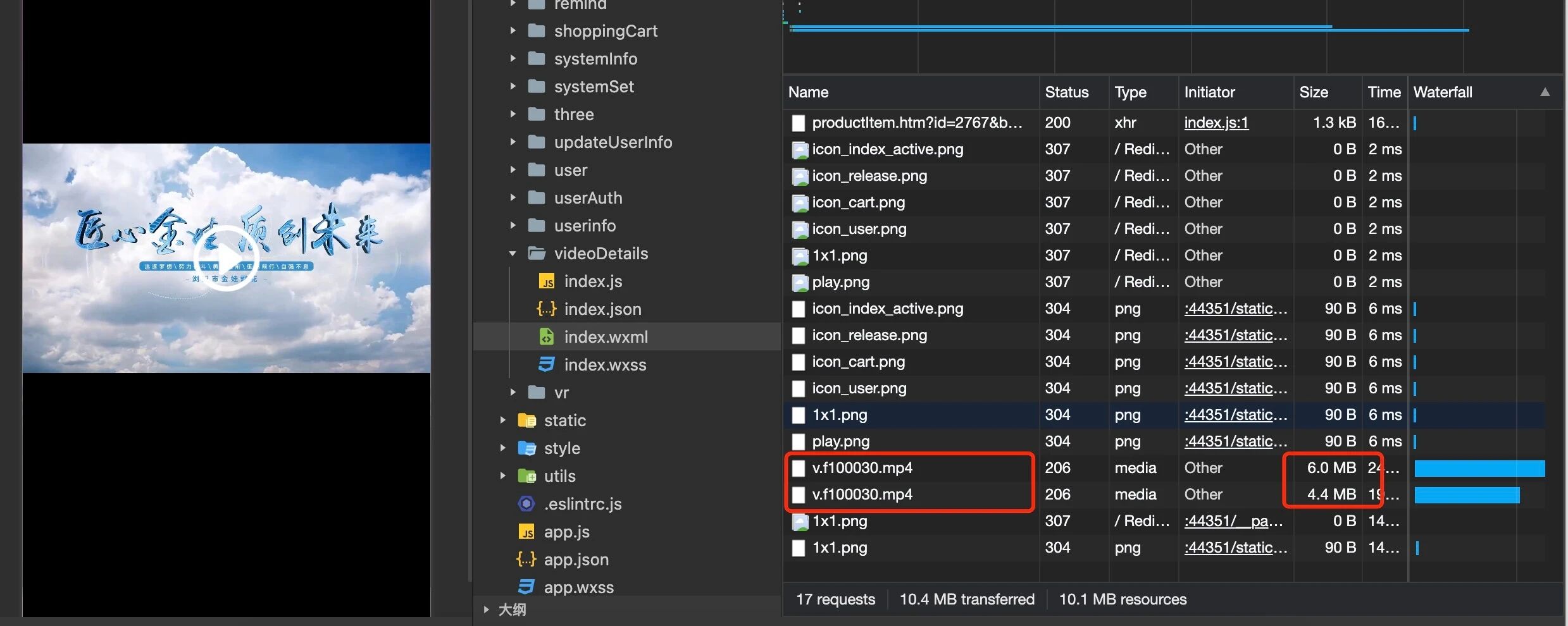Select icon_release.png 304 request
Viewport: 1568px width, 626px height.
(x=1164, y=335)
